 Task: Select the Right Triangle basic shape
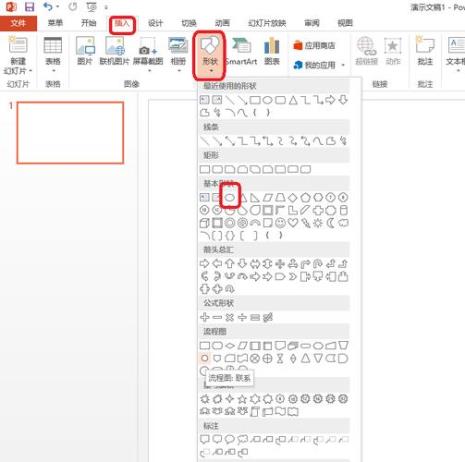point(255,198)
